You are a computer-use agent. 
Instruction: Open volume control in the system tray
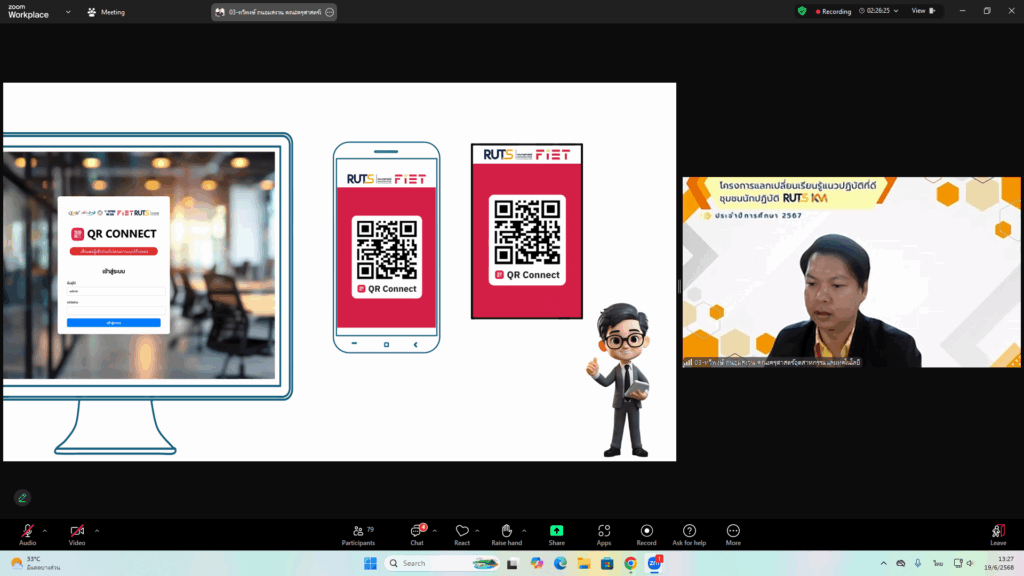click(970, 564)
